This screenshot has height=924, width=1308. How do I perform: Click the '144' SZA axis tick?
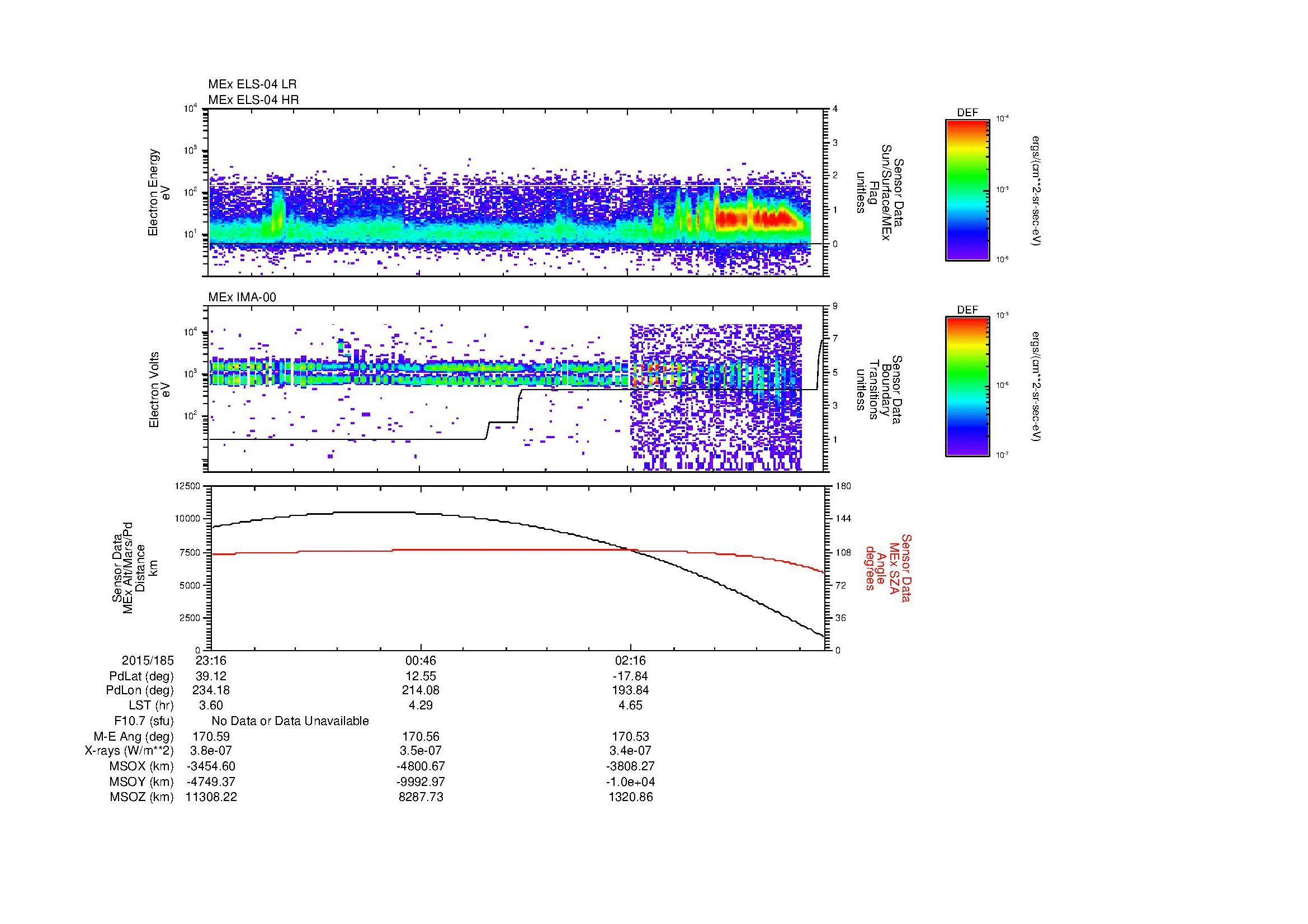pos(844,519)
